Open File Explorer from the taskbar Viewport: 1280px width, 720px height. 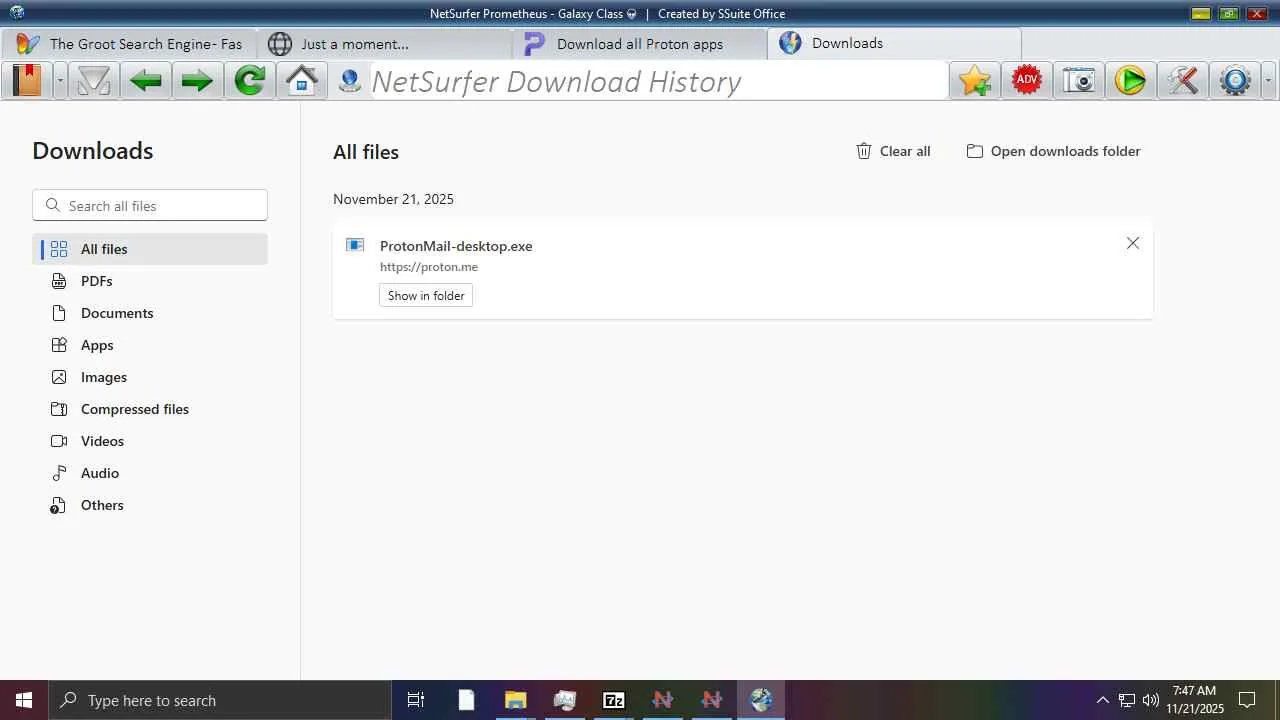click(x=515, y=700)
